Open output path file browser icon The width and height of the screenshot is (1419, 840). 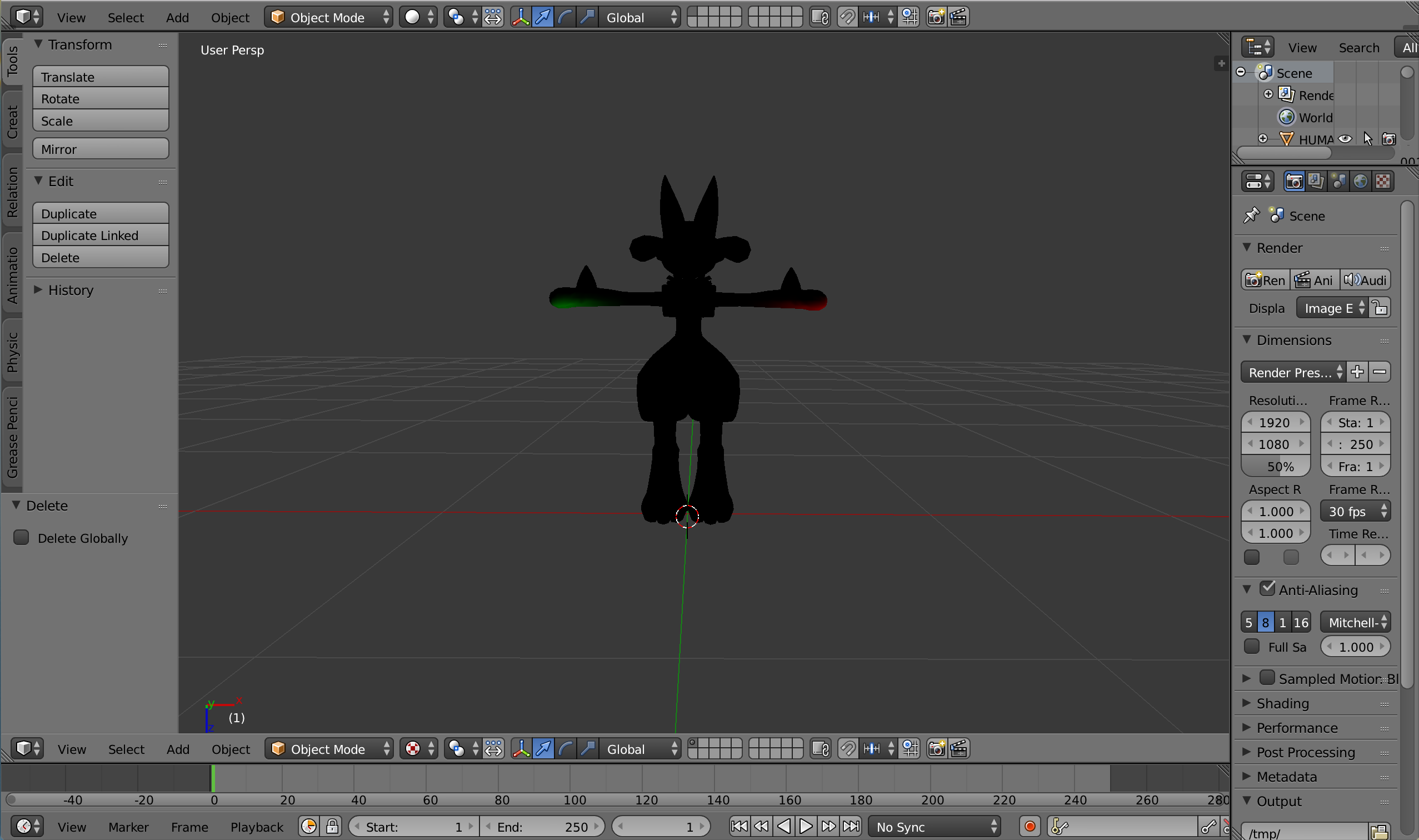coord(1380,832)
